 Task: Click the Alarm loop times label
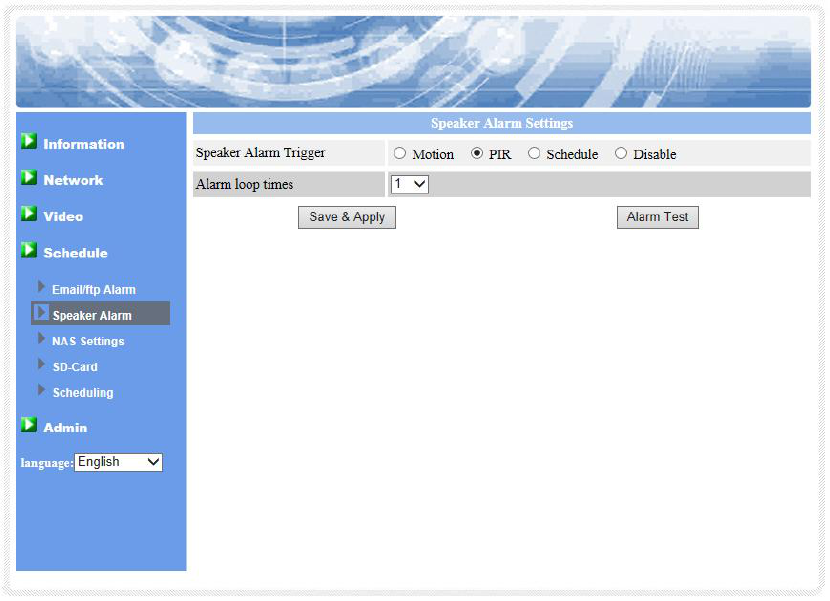pyautogui.click(x=245, y=185)
